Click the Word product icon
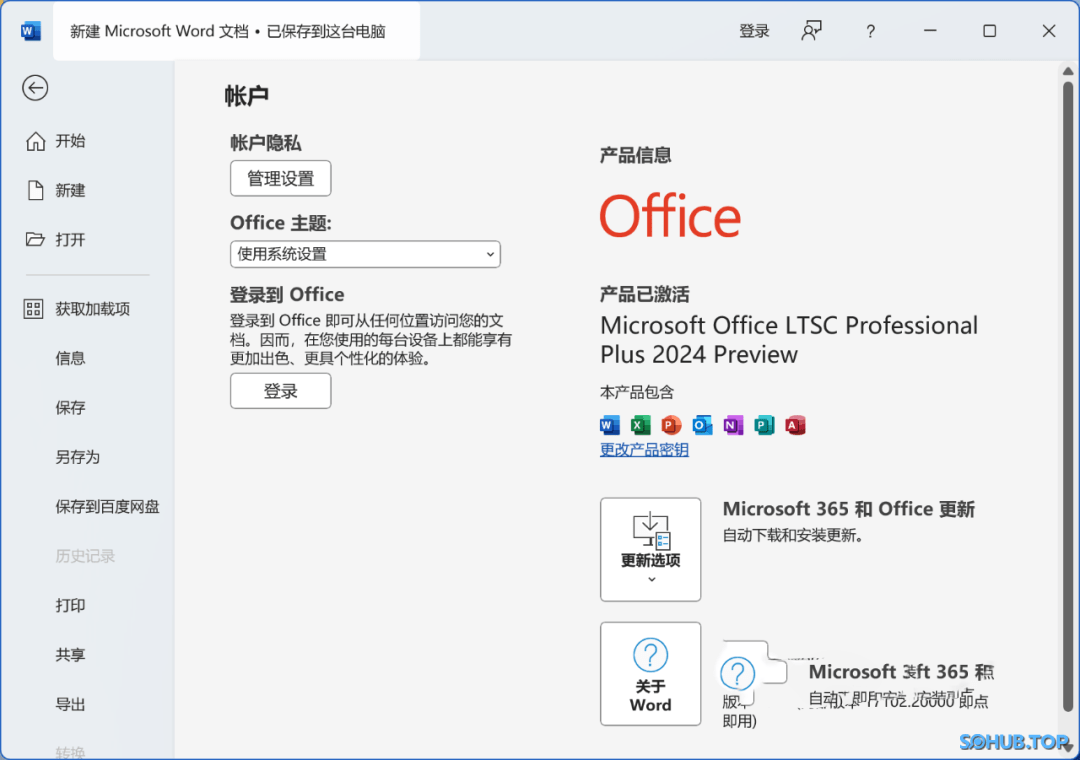 click(610, 425)
